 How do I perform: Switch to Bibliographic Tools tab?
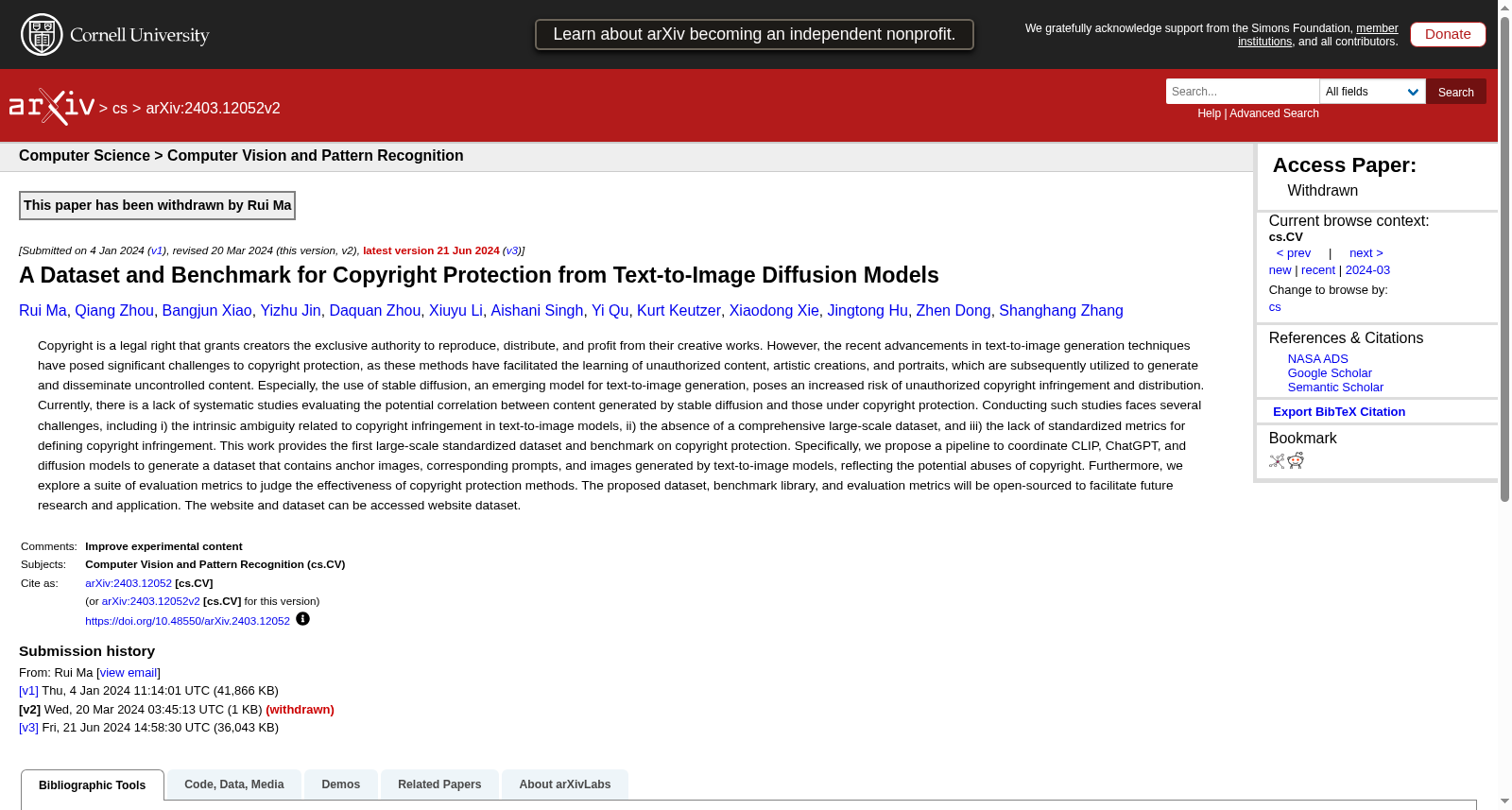coord(93,785)
